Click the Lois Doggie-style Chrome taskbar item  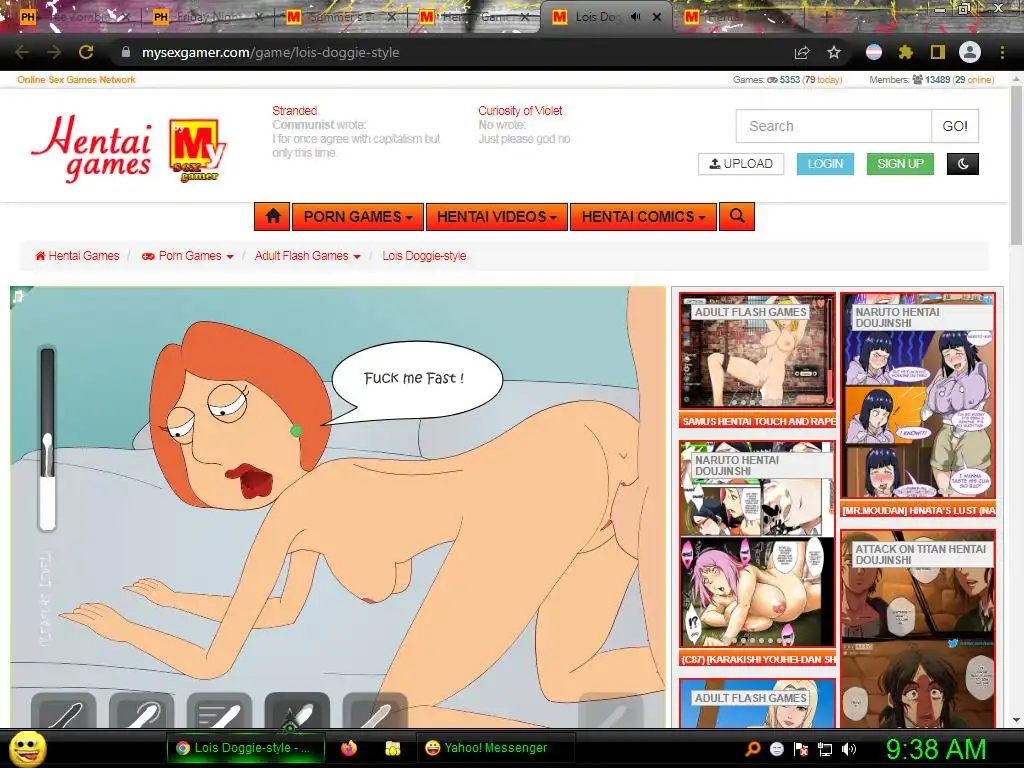pos(246,748)
